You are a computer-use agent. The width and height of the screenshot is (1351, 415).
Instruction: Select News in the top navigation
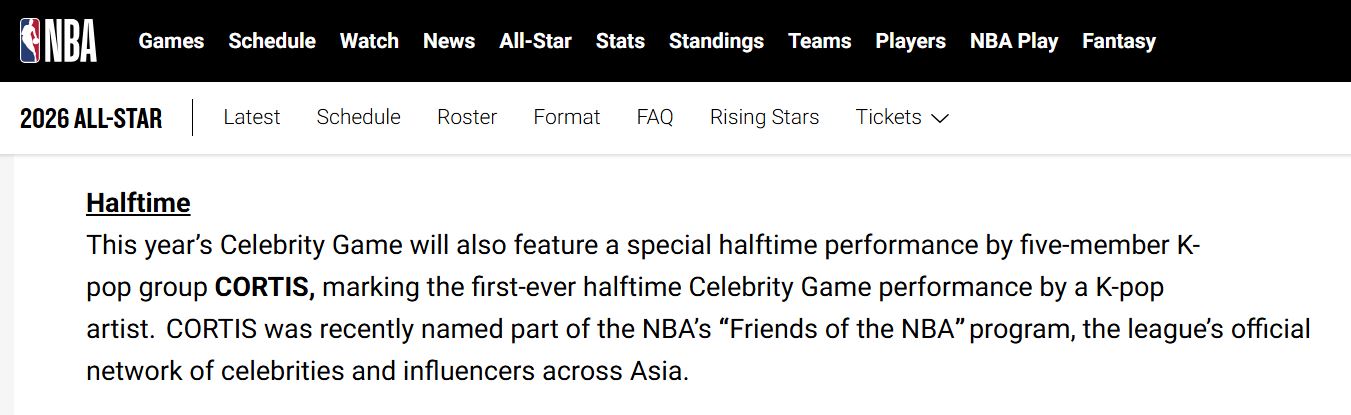449,41
